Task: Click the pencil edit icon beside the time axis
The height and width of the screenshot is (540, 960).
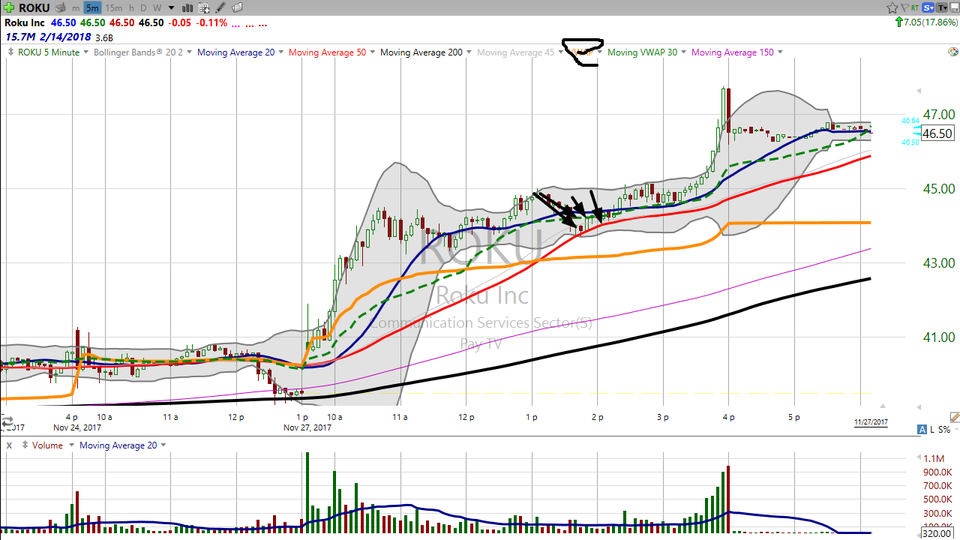Action: point(955,417)
